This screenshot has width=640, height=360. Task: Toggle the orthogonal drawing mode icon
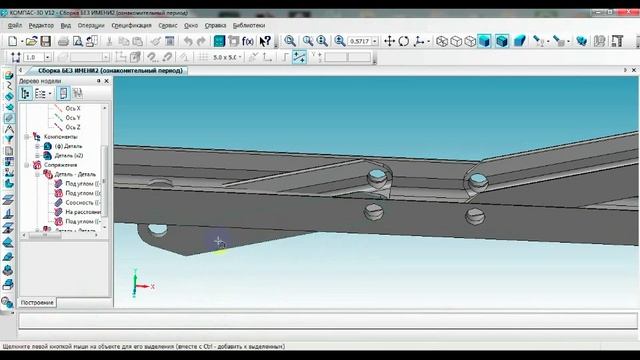(285, 57)
